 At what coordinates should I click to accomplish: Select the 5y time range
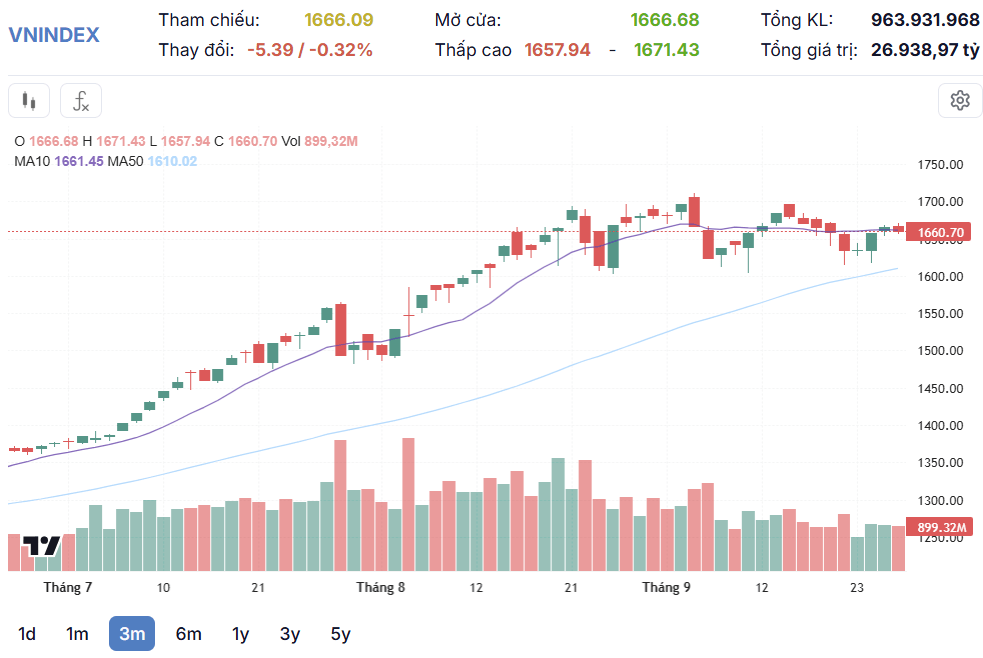[340, 634]
